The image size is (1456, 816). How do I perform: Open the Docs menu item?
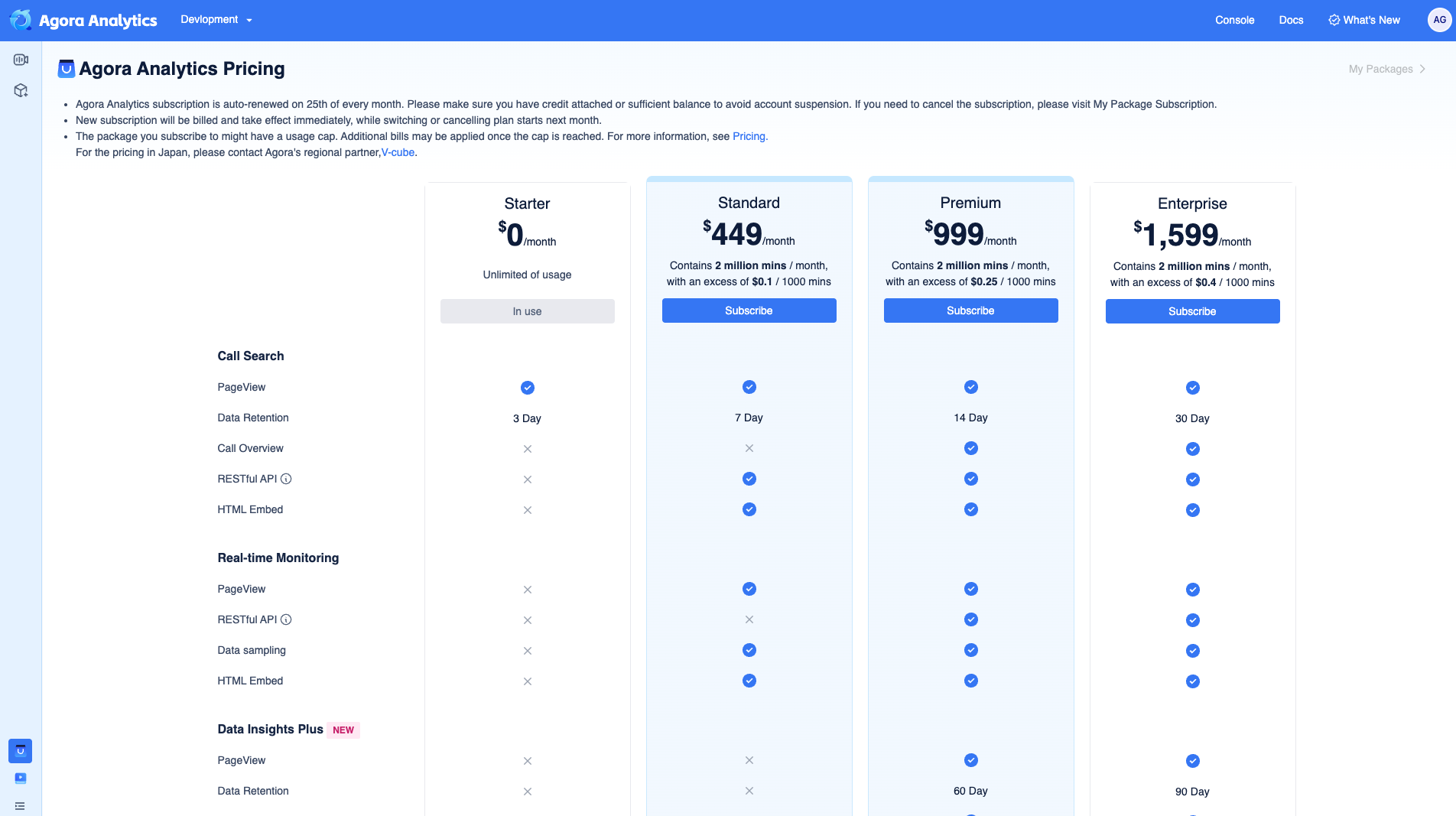(1291, 20)
